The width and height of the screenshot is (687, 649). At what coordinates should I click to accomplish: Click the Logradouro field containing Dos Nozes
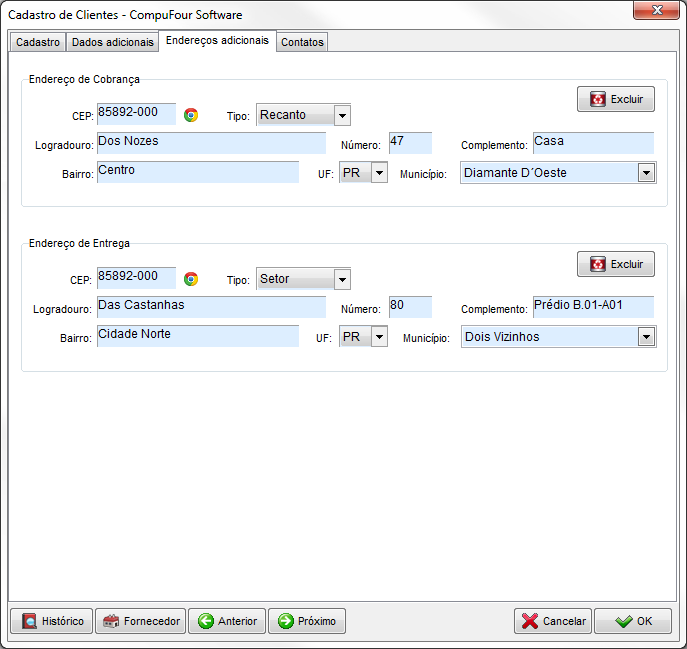[211, 143]
